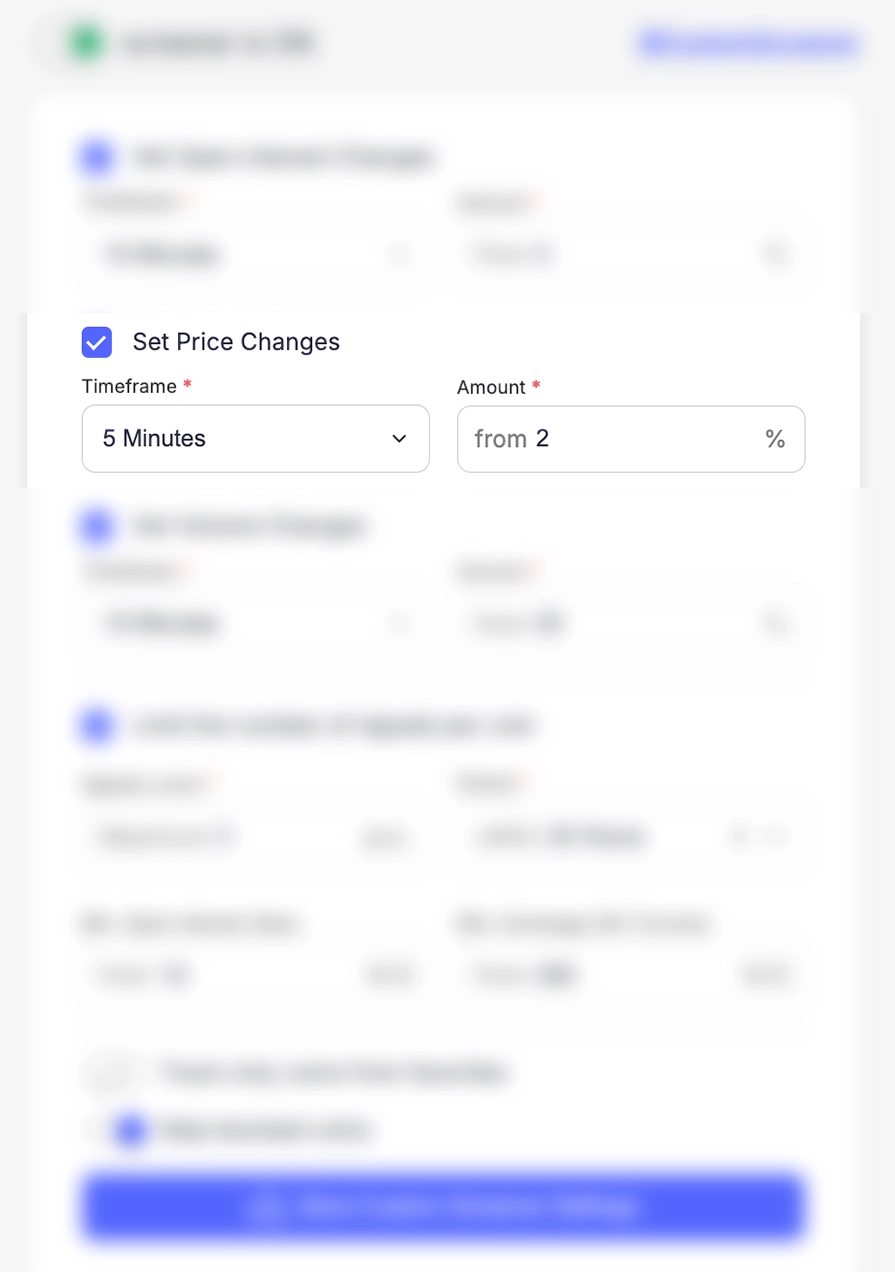Click the bottom-left minimum value input field
895x1272 pixels.
(225, 973)
